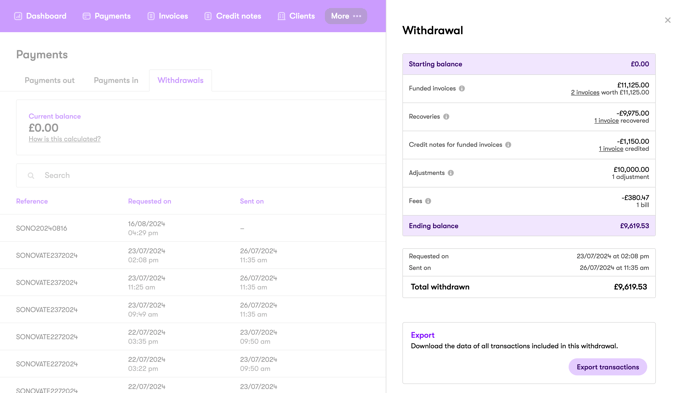Click the Invoices icon in top bar
Screen dimensions: 688x393
tap(151, 16)
